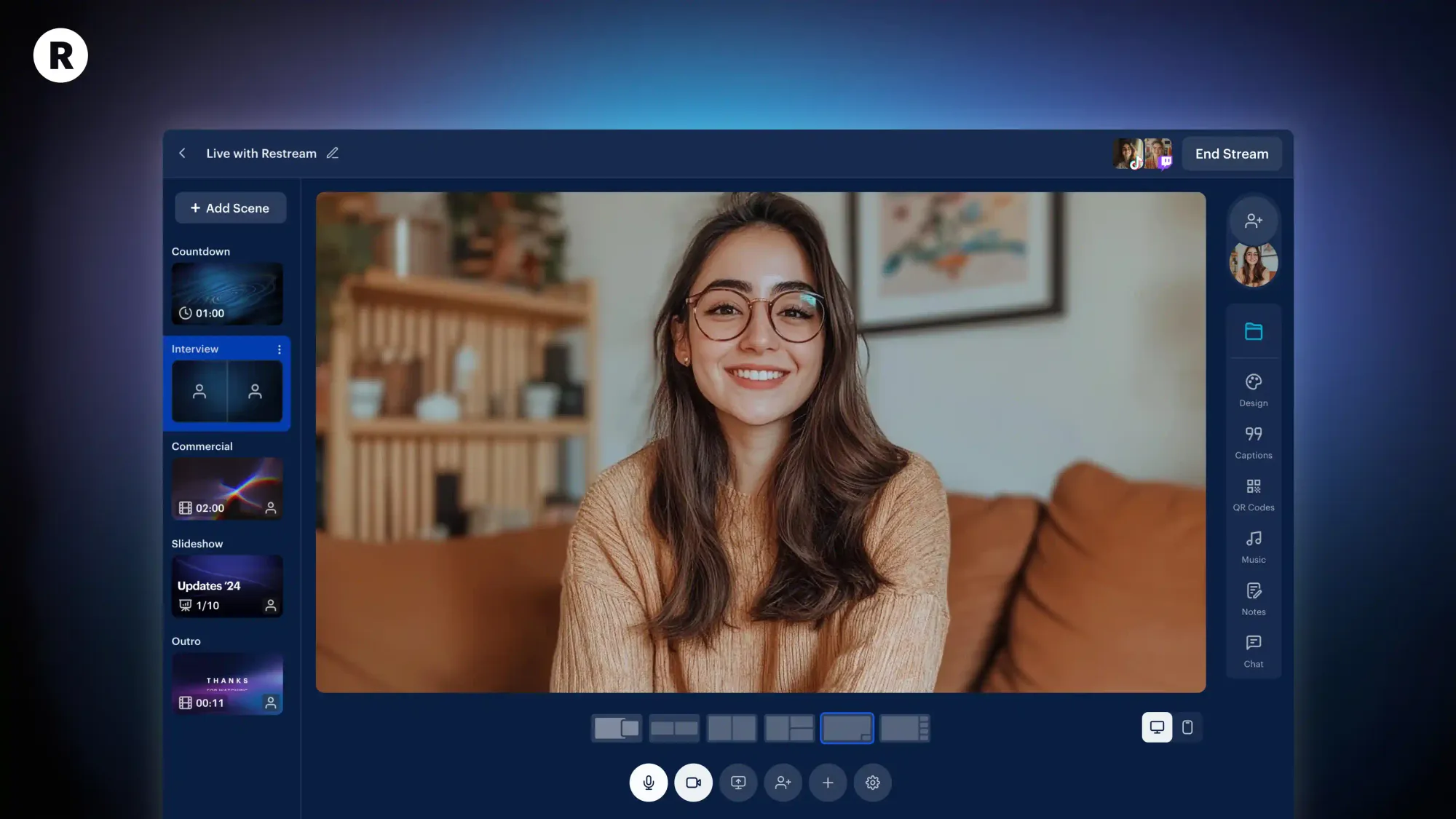Click the share screen icon

(x=738, y=783)
